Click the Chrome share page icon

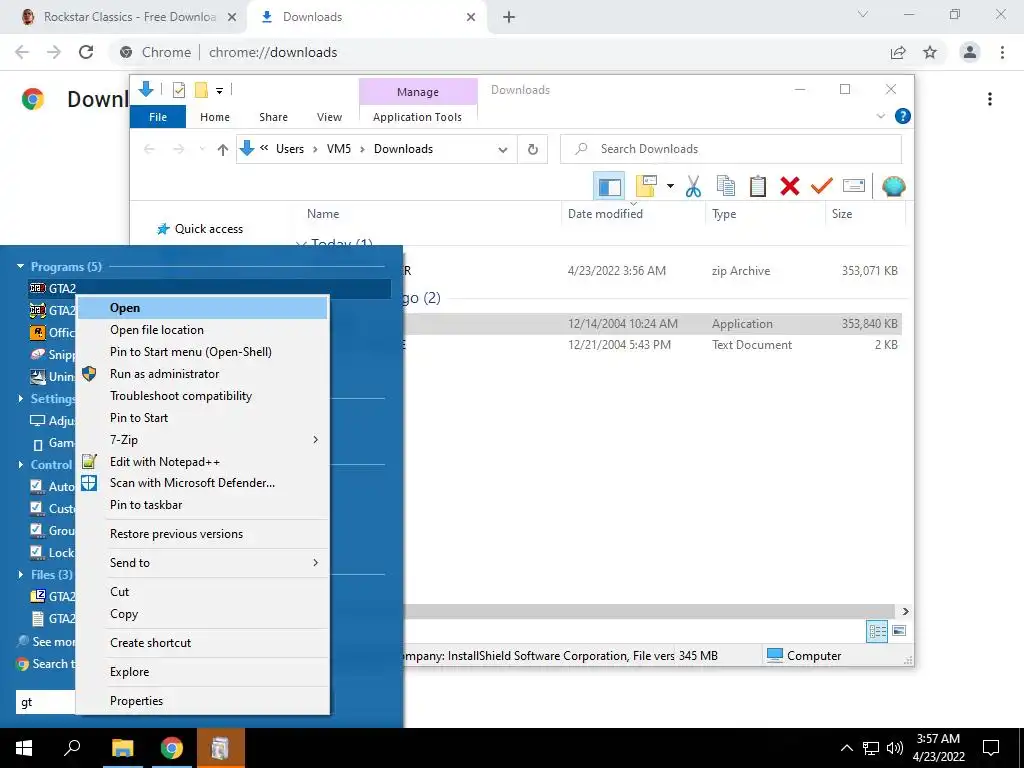[898, 52]
